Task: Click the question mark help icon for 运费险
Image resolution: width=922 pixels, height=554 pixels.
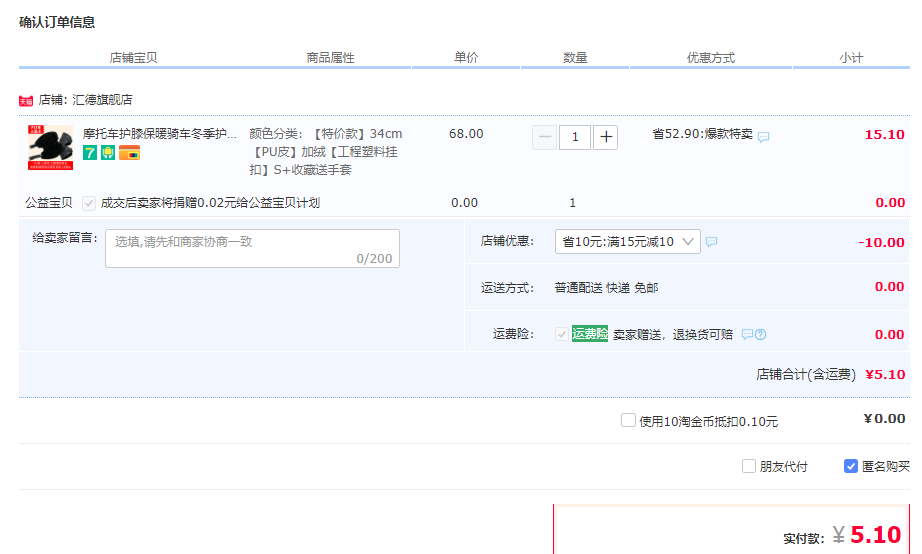Action: (760, 335)
